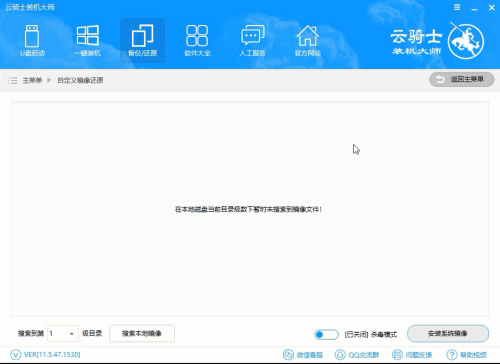Screen dimensions: 500x364
Task: Select the 备份/还原 backup restore tab
Action: click(142, 40)
